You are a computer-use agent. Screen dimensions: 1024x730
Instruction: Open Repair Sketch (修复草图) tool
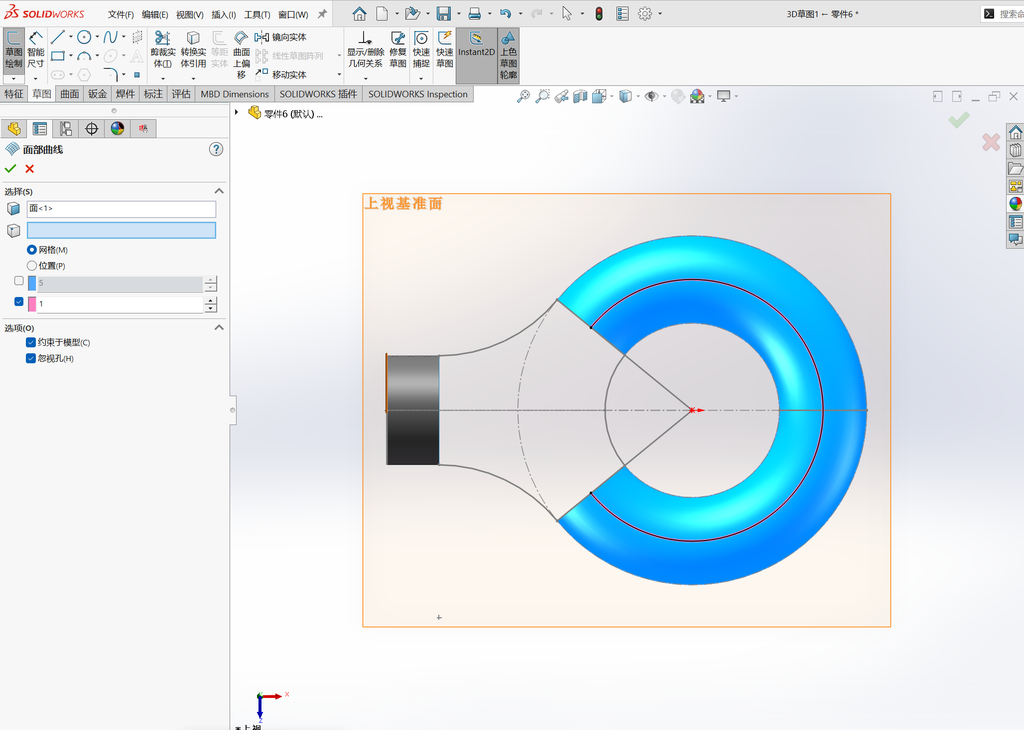coord(398,50)
